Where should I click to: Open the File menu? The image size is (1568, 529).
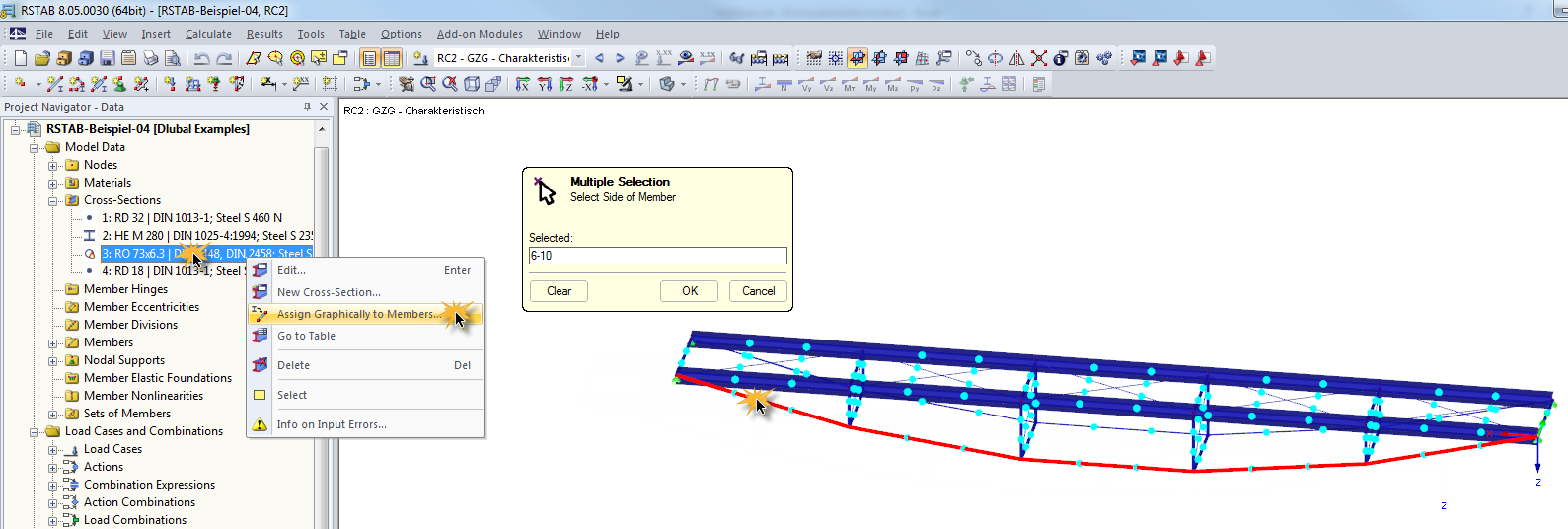(44, 34)
